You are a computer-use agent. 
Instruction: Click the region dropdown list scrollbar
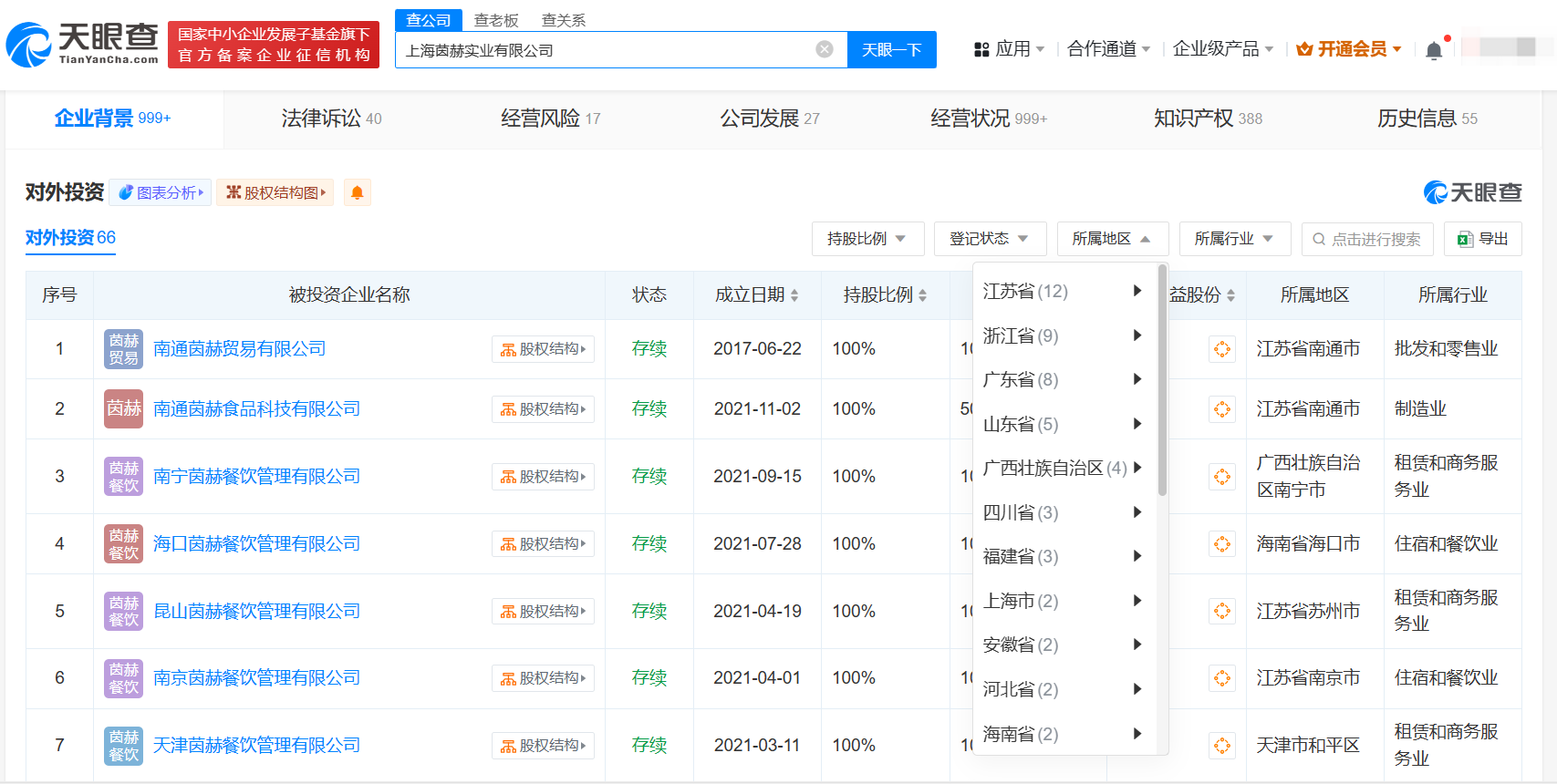(x=1162, y=383)
